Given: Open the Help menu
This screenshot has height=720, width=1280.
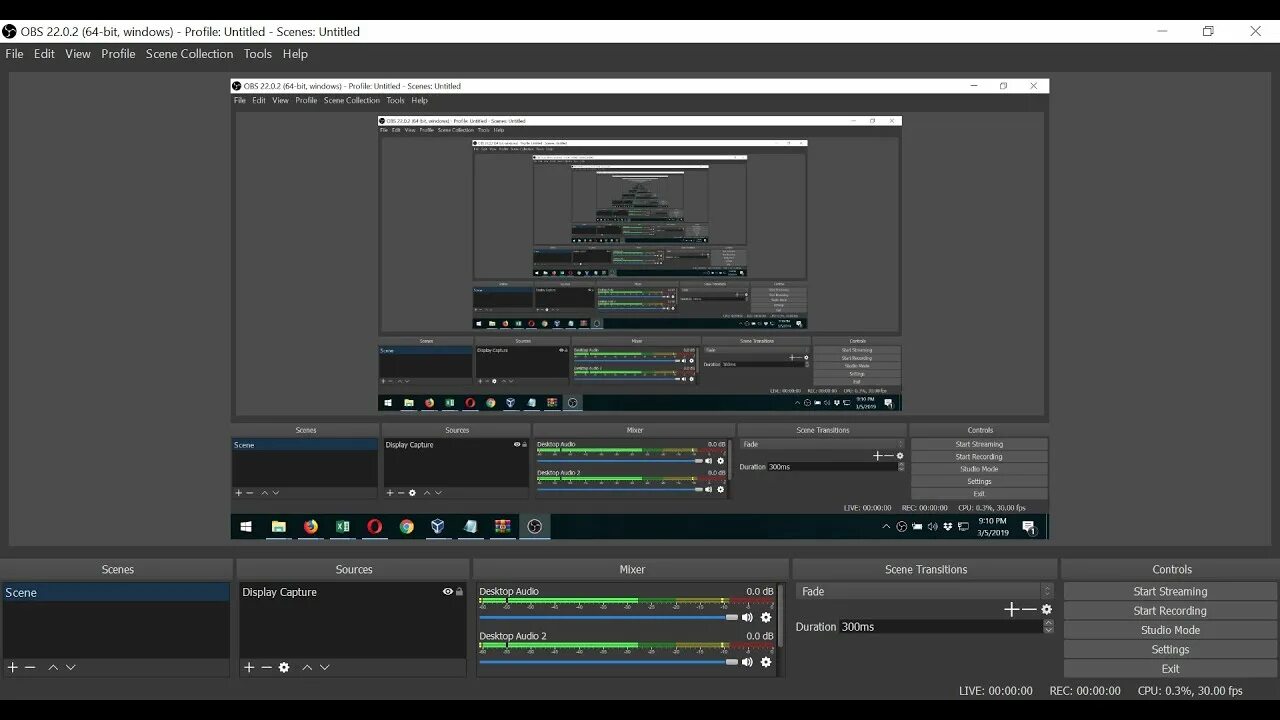Looking at the screenshot, I should (x=295, y=54).
